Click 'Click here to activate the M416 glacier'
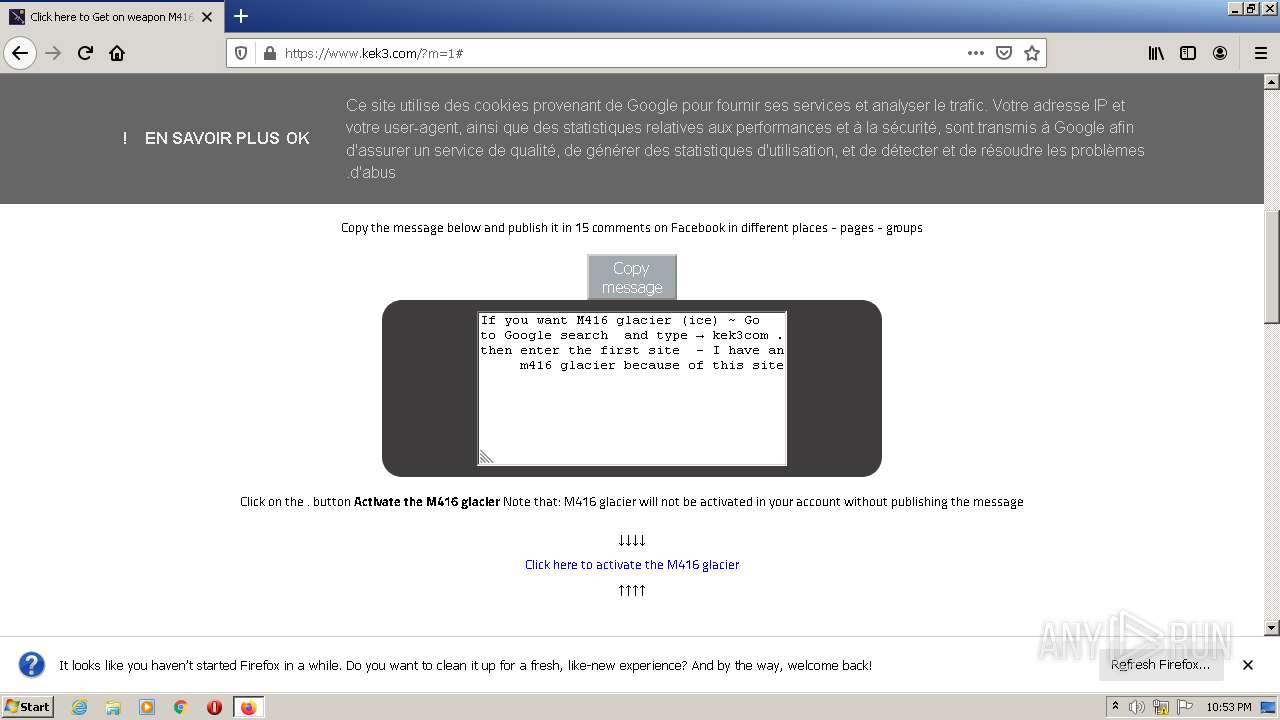 (x=632, y=565)
